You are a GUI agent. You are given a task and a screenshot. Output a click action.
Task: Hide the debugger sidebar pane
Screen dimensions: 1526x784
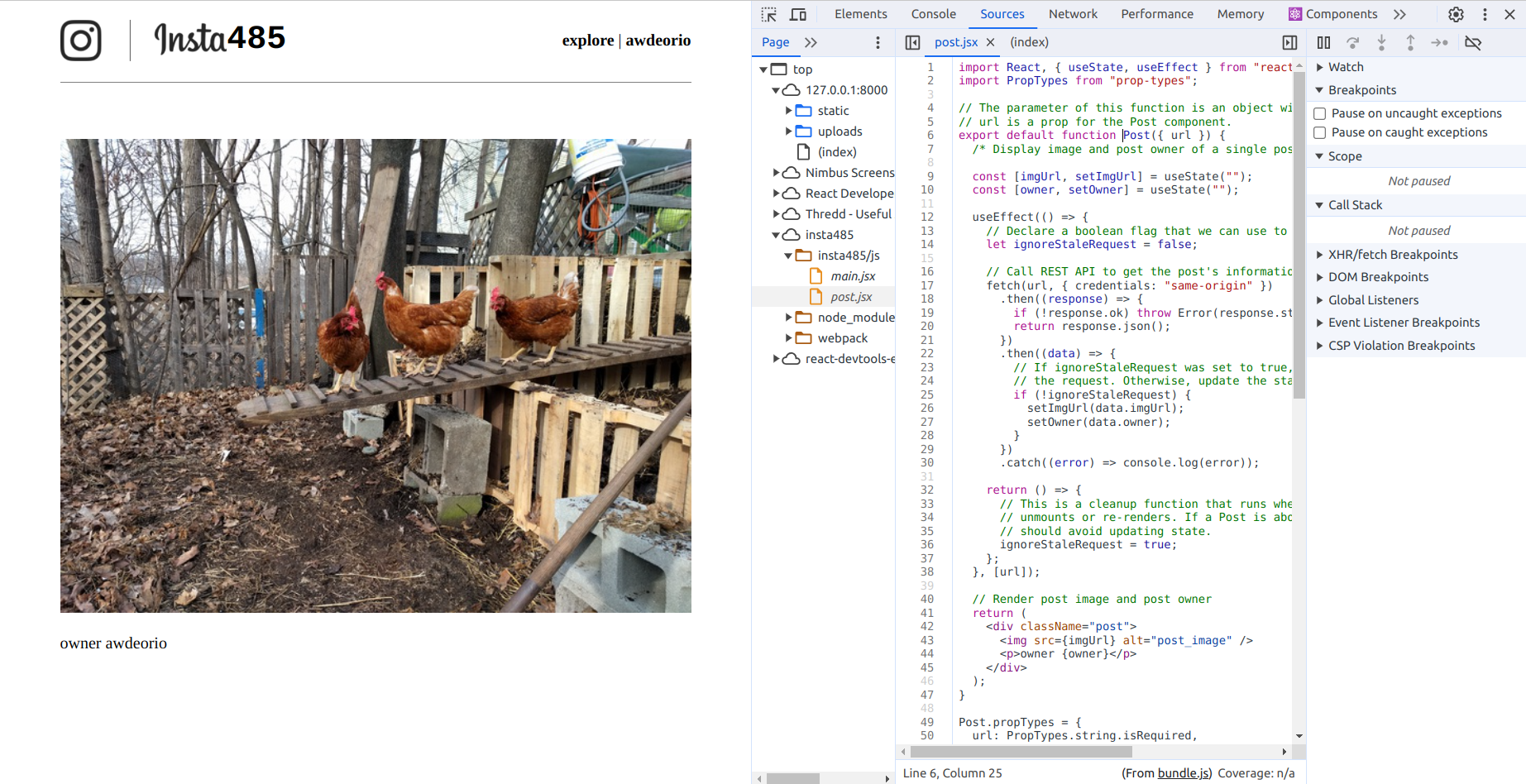point(1289,42)
